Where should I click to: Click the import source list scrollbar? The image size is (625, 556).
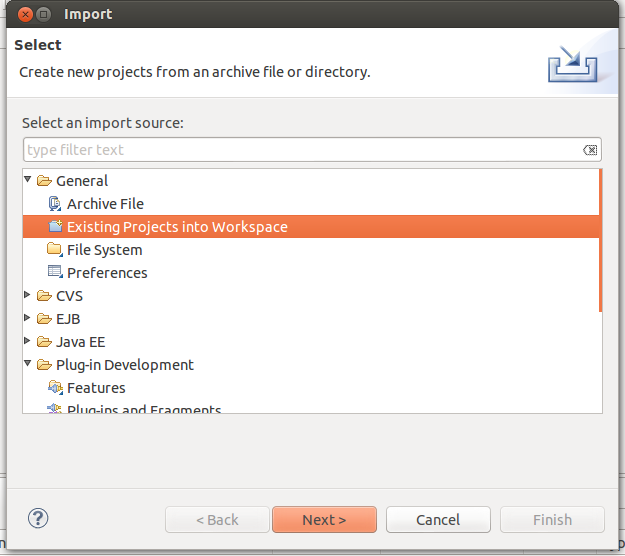600,240
